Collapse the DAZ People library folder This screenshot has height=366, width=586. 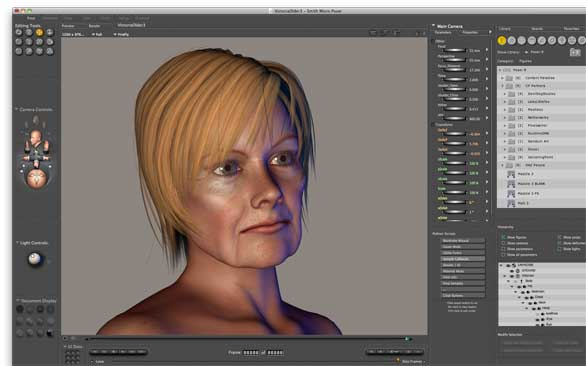503,165
